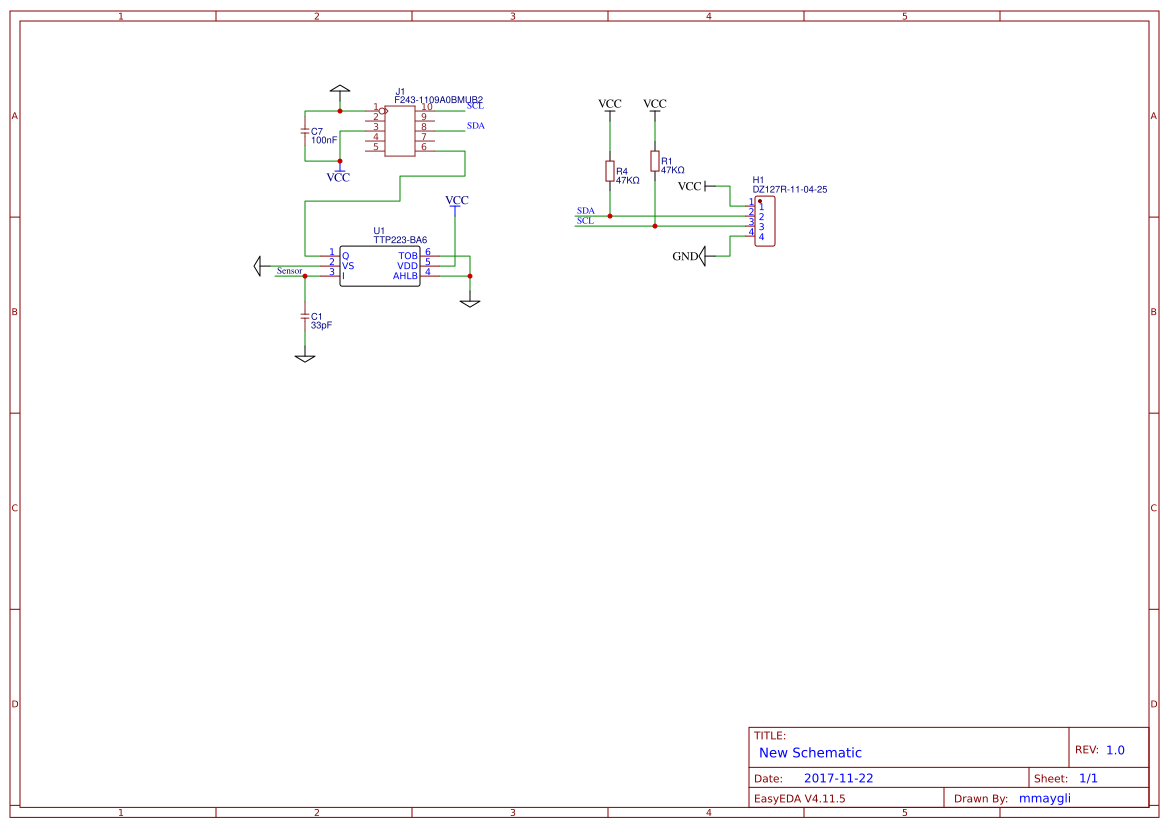This screenshot has height=828, width=1169.
Task: Select the DZ127R header symbol H1
Action: coord(765,222)
